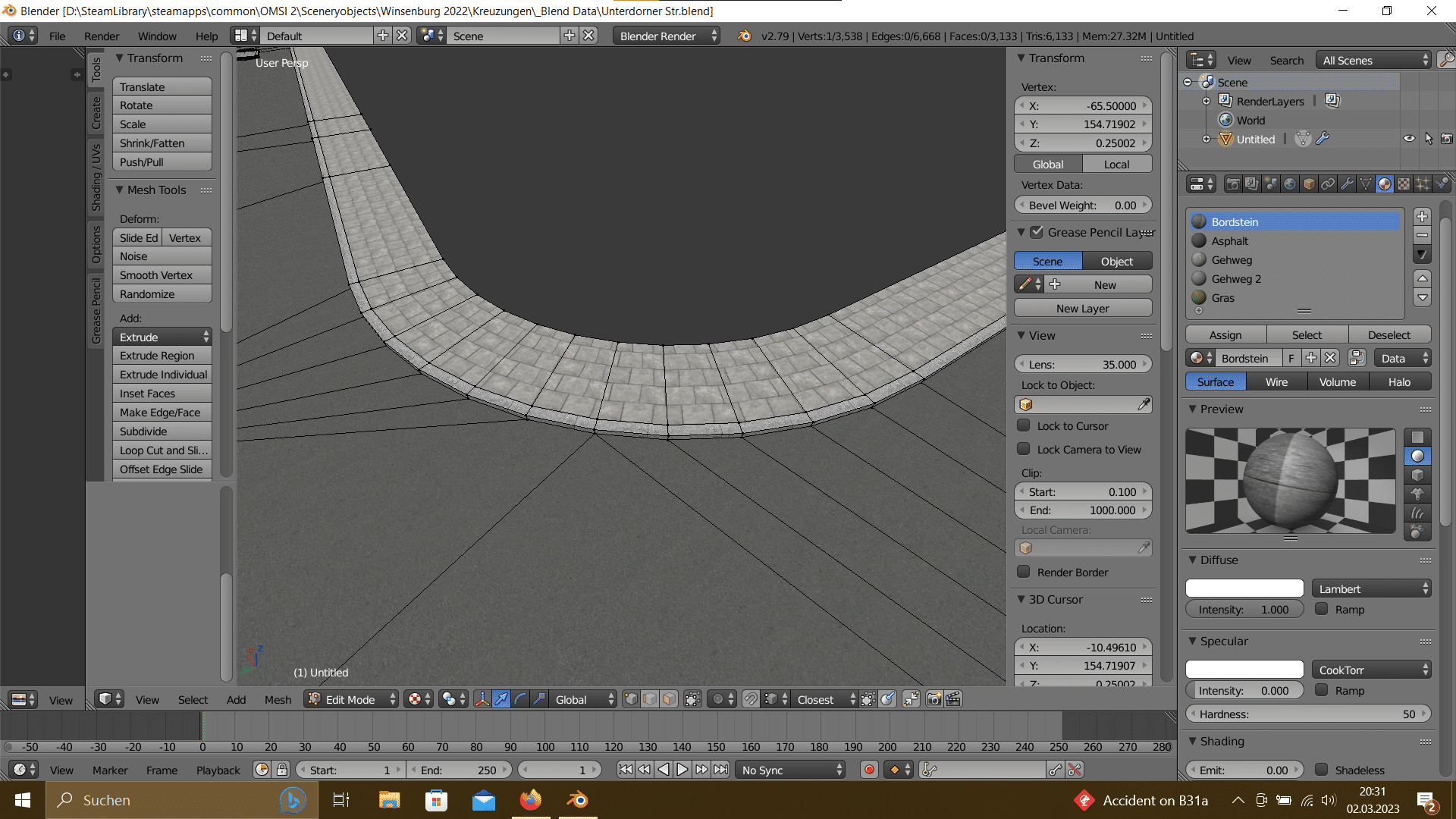Open the Render menu
The image size is (1456, 819).
tap(102, 36)
